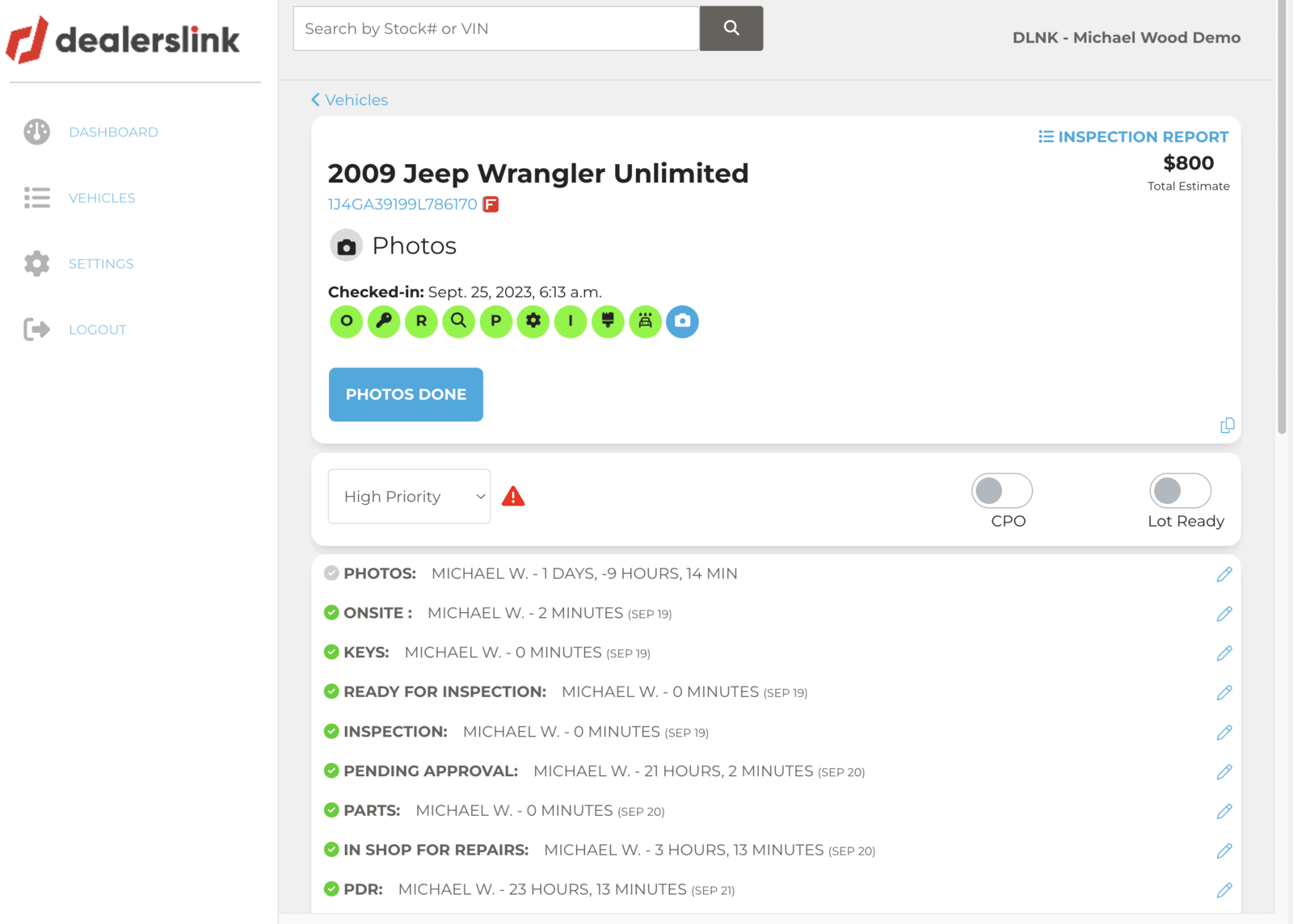Image resolution: width=1293 pixels, height=924 pixels.
Task: Select the green brush stage circle
Action: (x=608, y=321)
